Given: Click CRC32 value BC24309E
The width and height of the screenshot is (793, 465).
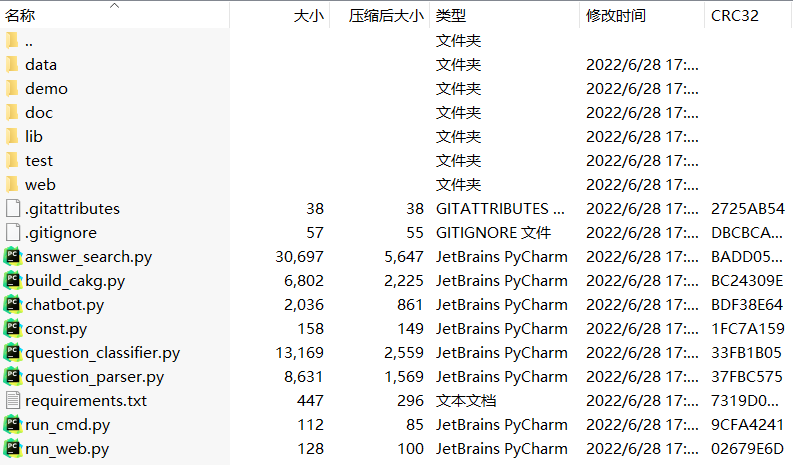Looking at the screenshot, I should coord(747,280).
